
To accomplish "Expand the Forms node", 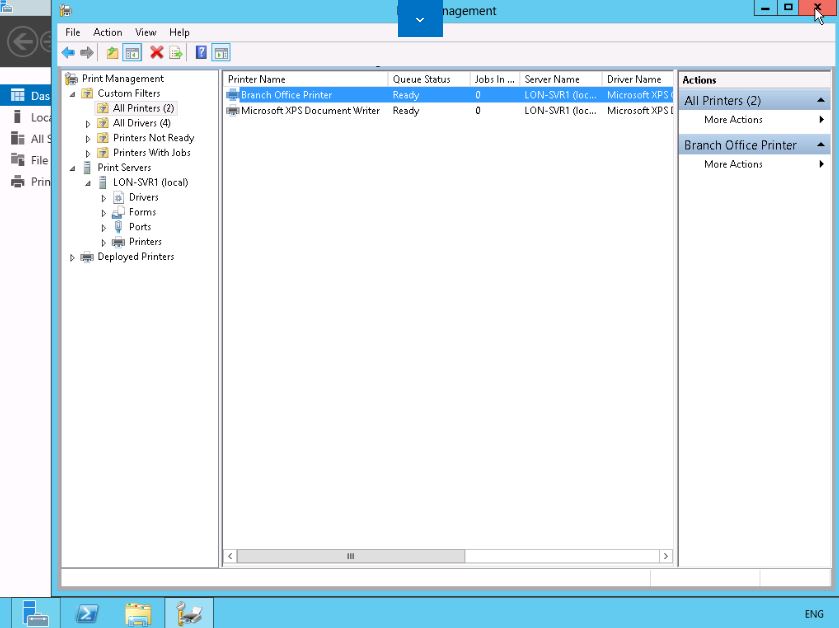I will [x=104, y=213].
